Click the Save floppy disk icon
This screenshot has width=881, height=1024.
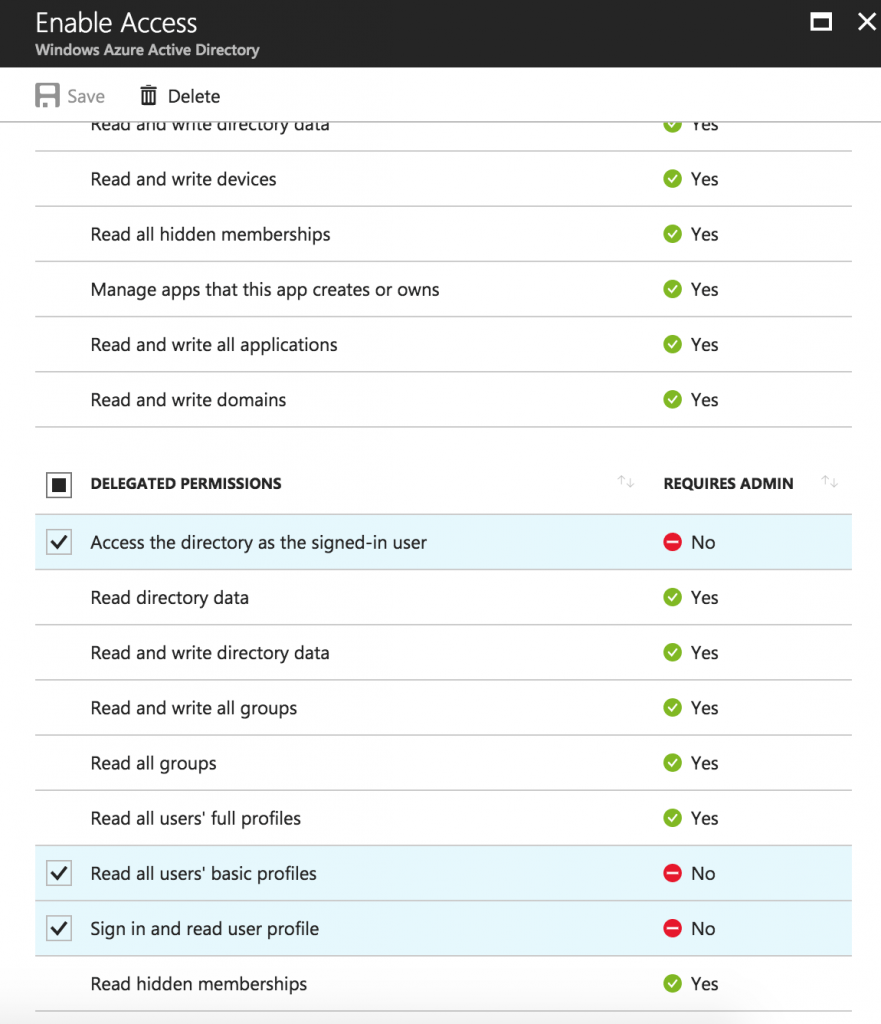pyautogui.click(x=47, y=96)
